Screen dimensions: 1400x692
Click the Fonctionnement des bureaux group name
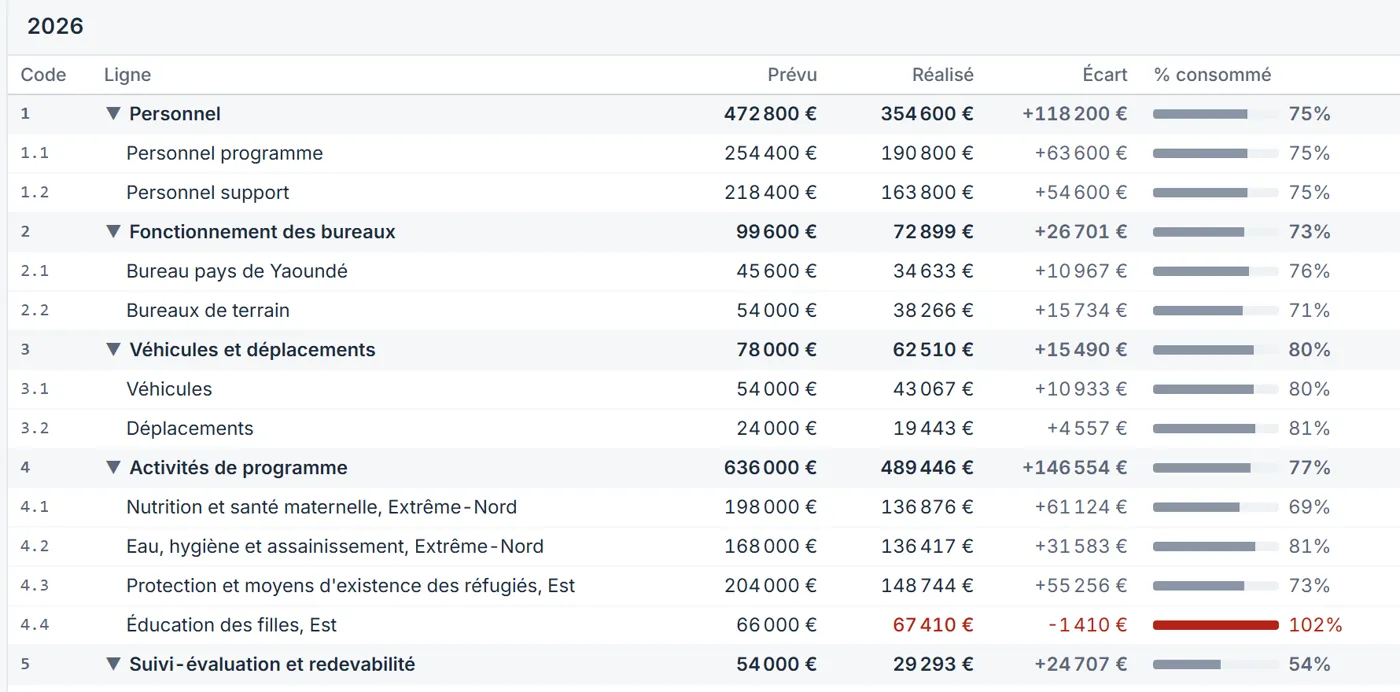click(x=262, y=232)
